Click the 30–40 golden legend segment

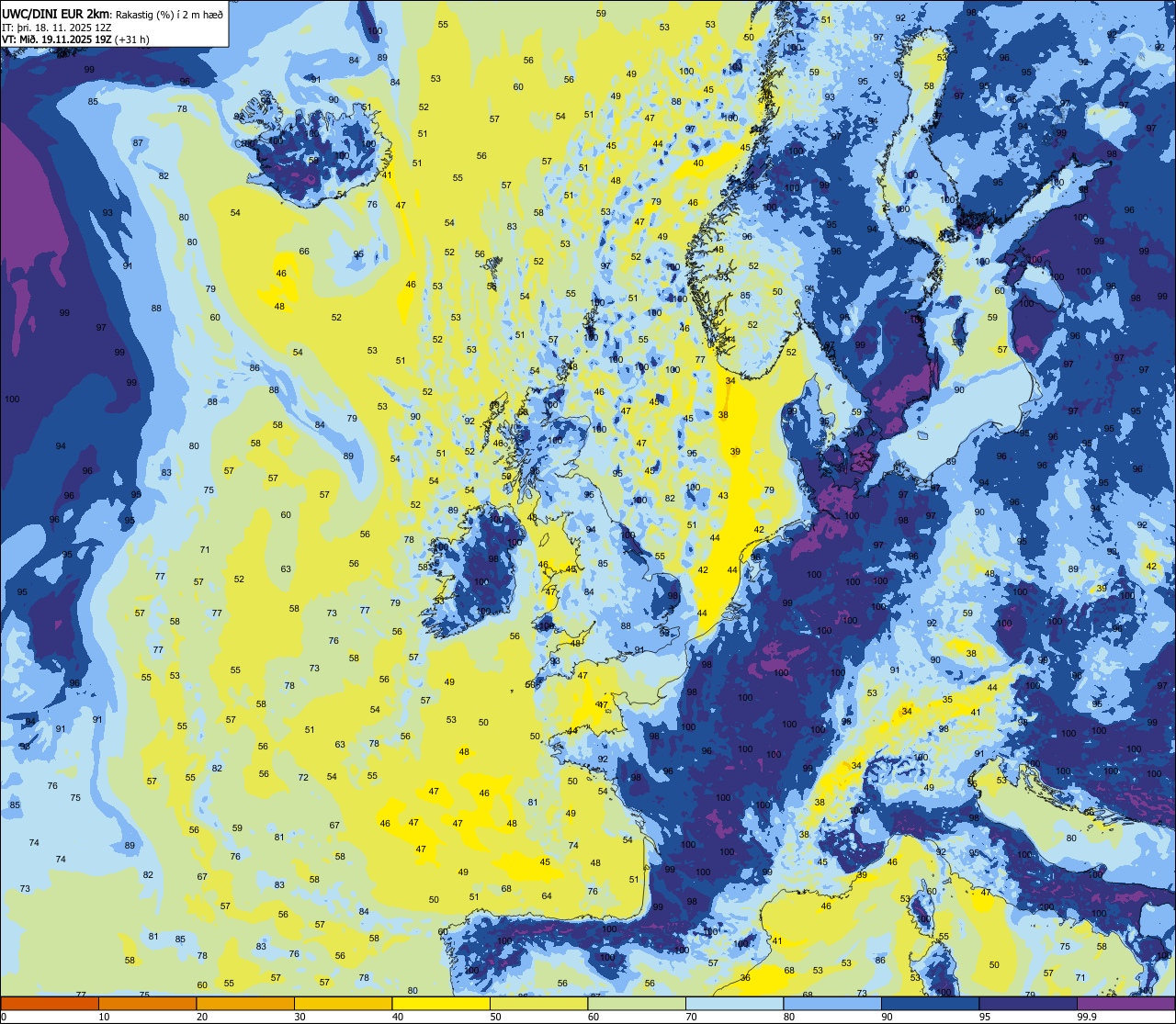point(343,1003)
